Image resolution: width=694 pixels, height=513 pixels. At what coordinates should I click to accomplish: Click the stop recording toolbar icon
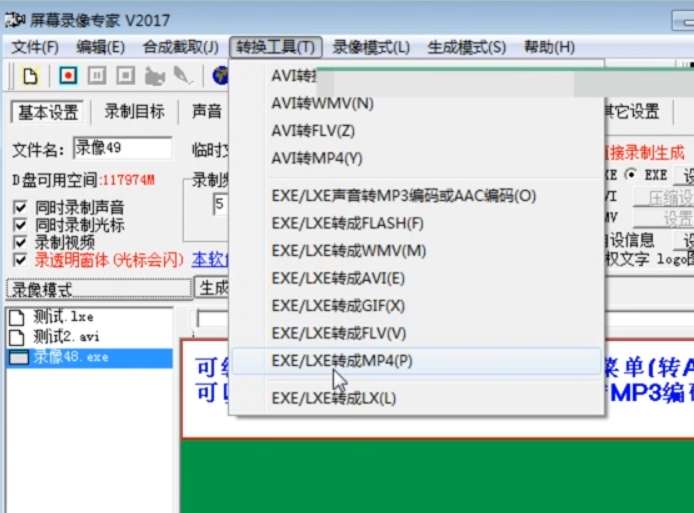point(125,76)
